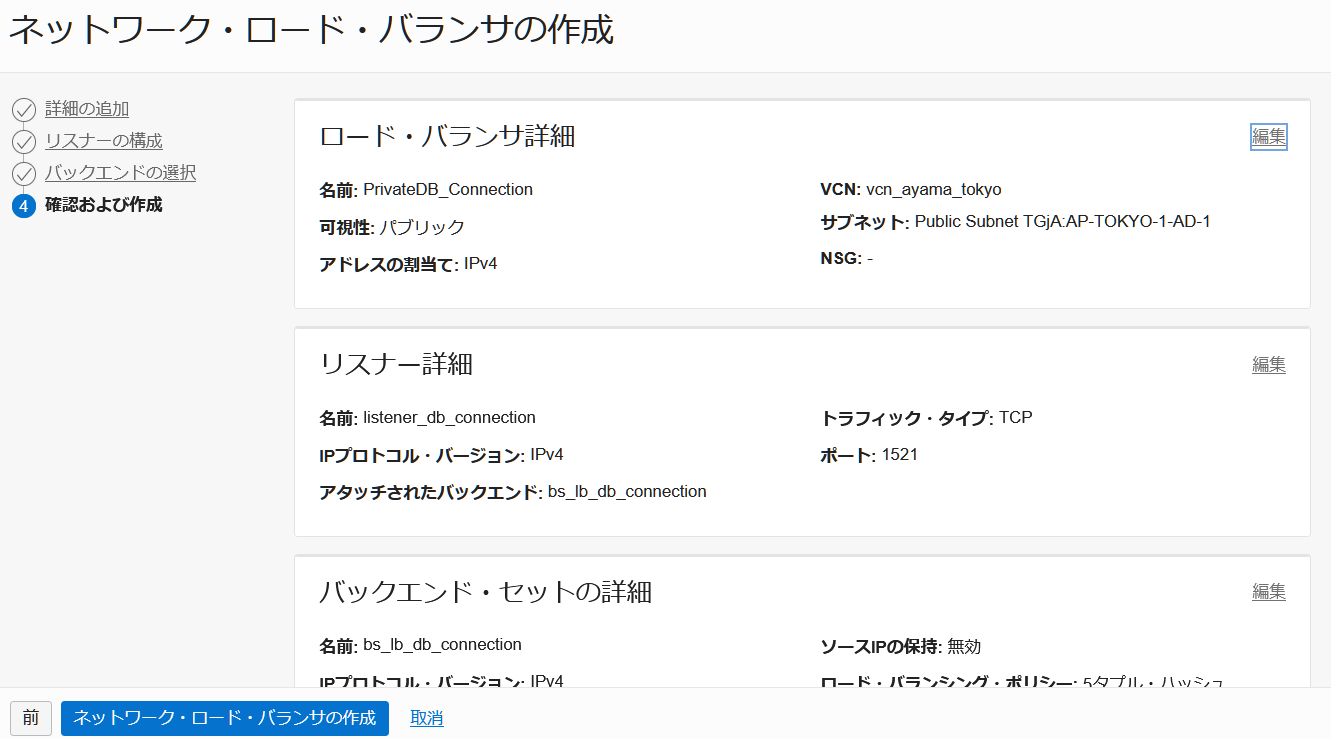Select the subnet value Public Subnet TGjA:AP-TOKYO-1-AD-1
This screenshot has height=739, width=1331.
point(1063,222)
